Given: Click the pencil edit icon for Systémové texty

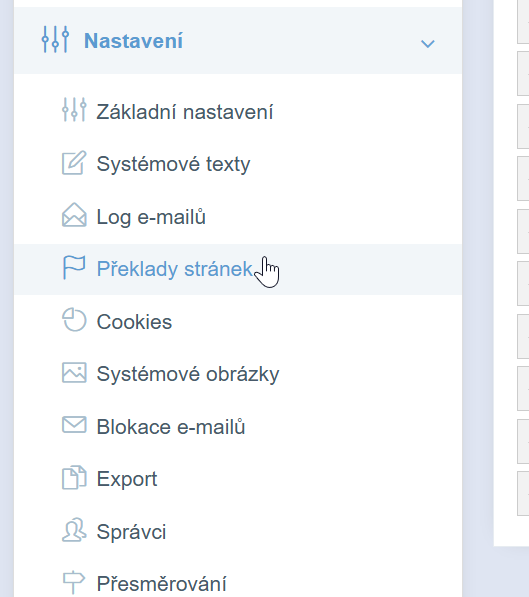Looking at the screenshot, I should coord(74,163).
